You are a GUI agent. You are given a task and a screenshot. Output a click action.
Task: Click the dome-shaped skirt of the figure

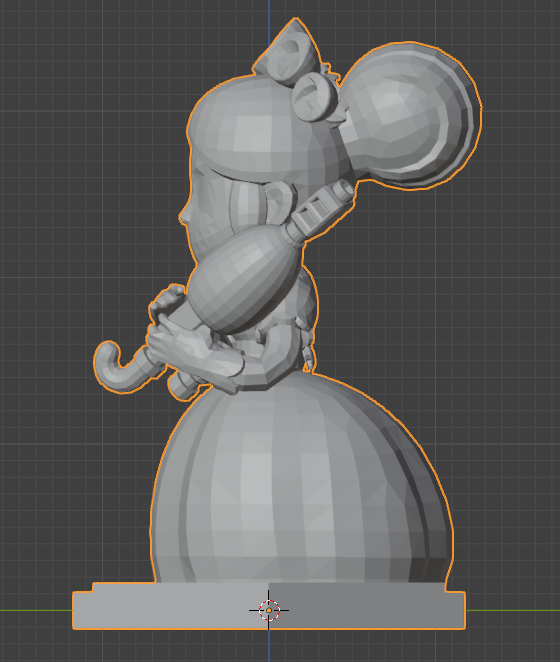pos(301,483)
